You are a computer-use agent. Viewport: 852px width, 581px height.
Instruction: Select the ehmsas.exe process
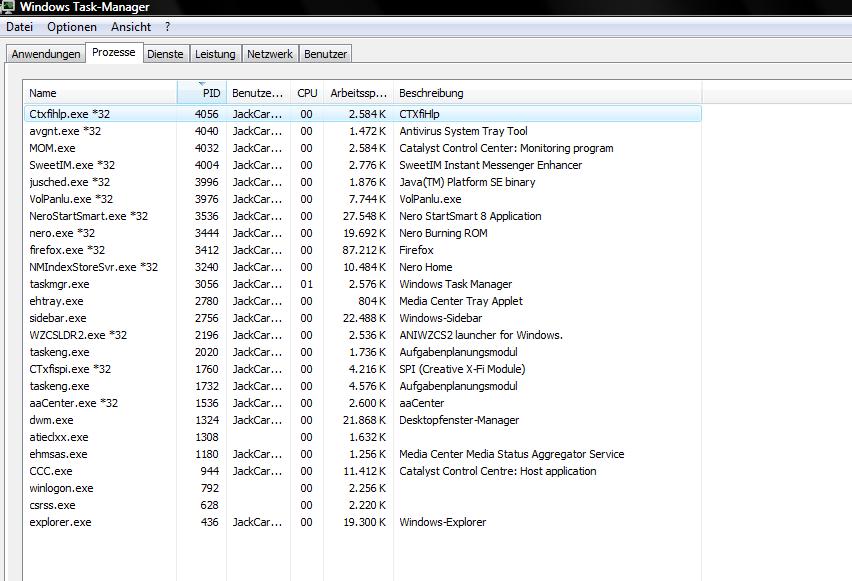pyautogui.click(x=362, y=454)
